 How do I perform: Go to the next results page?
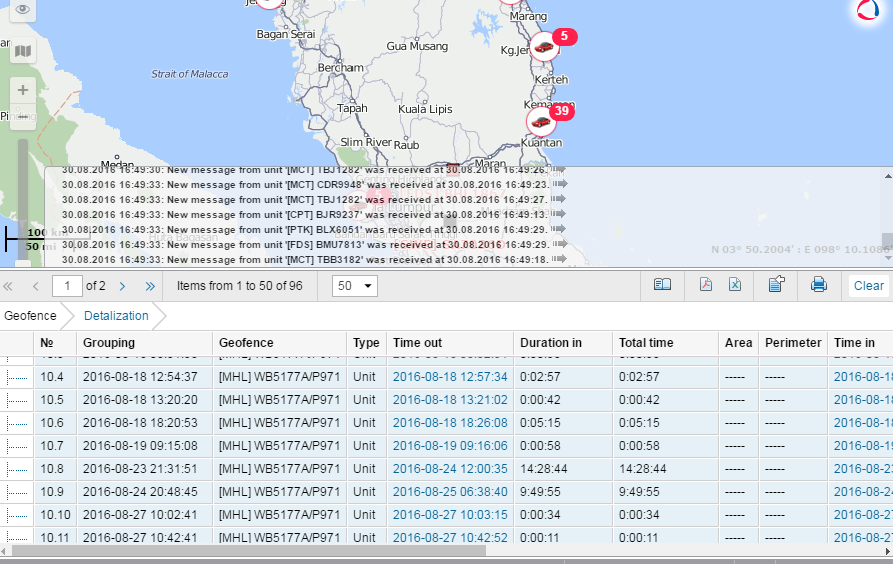pyautogui.click(x=122, y=286)
